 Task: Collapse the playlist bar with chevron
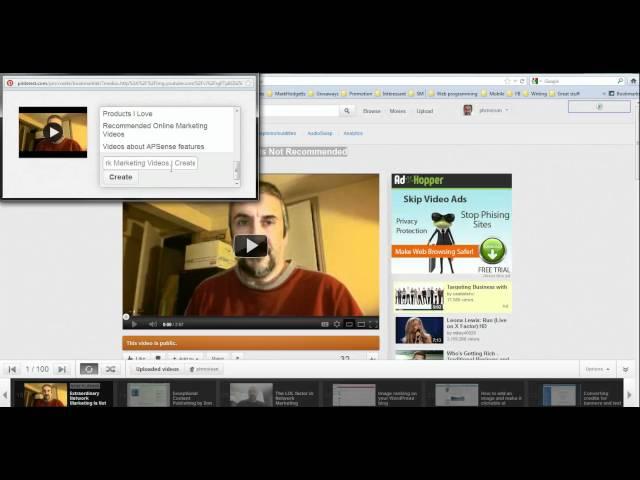625,369
